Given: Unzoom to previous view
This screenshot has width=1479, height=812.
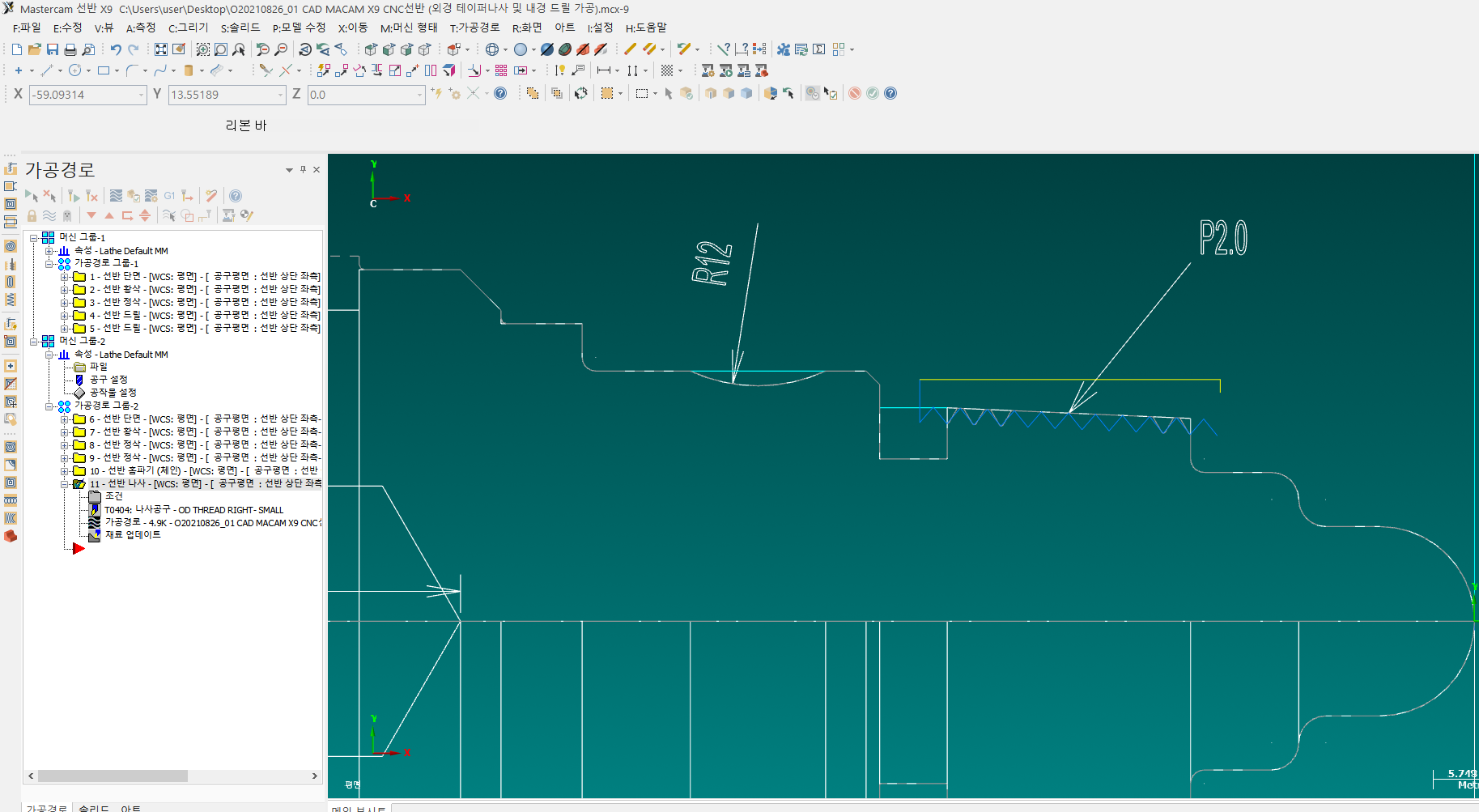Looking at the screenshot, I should click(263, 49).
